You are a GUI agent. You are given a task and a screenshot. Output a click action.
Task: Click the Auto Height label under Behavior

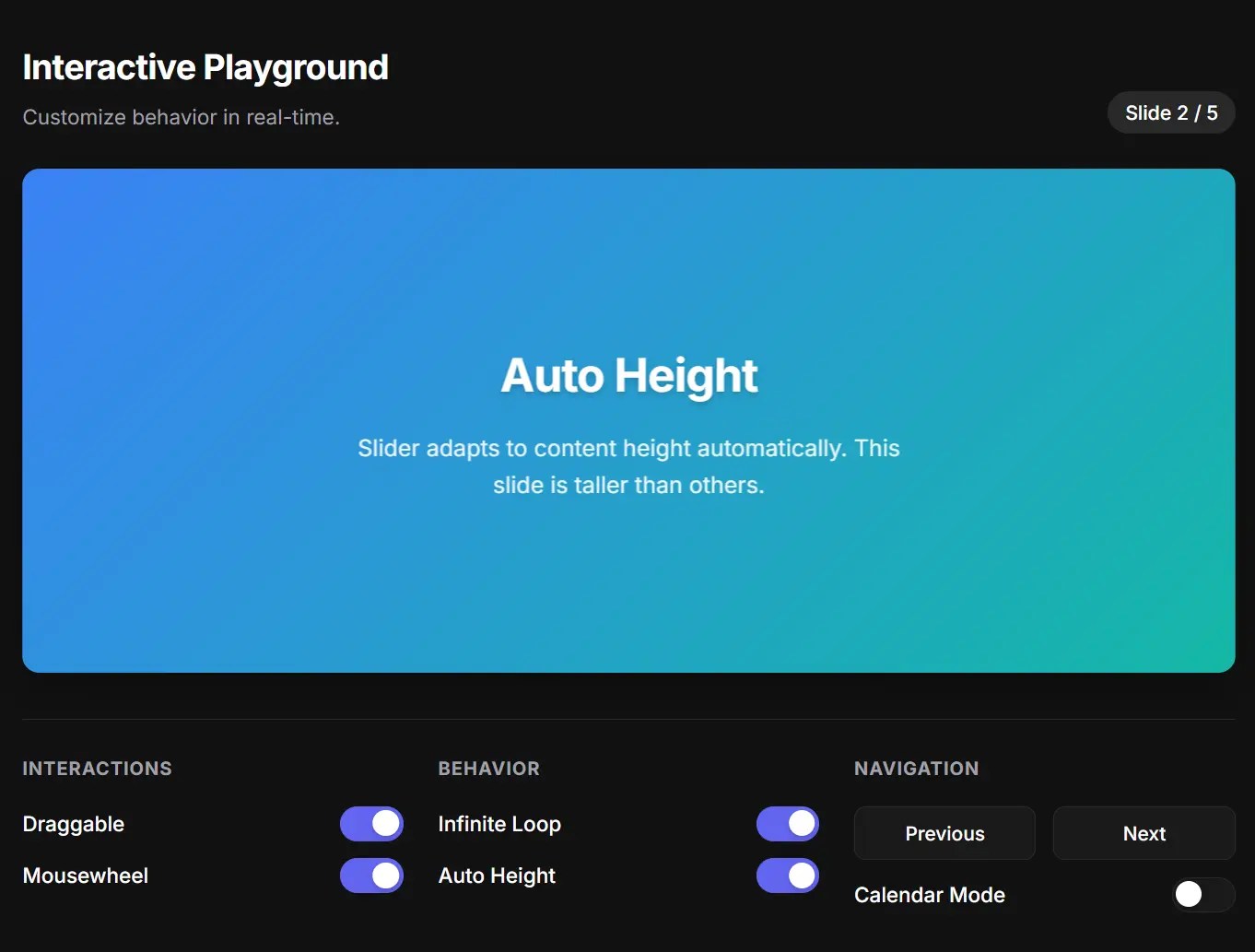tap(496, 876)
